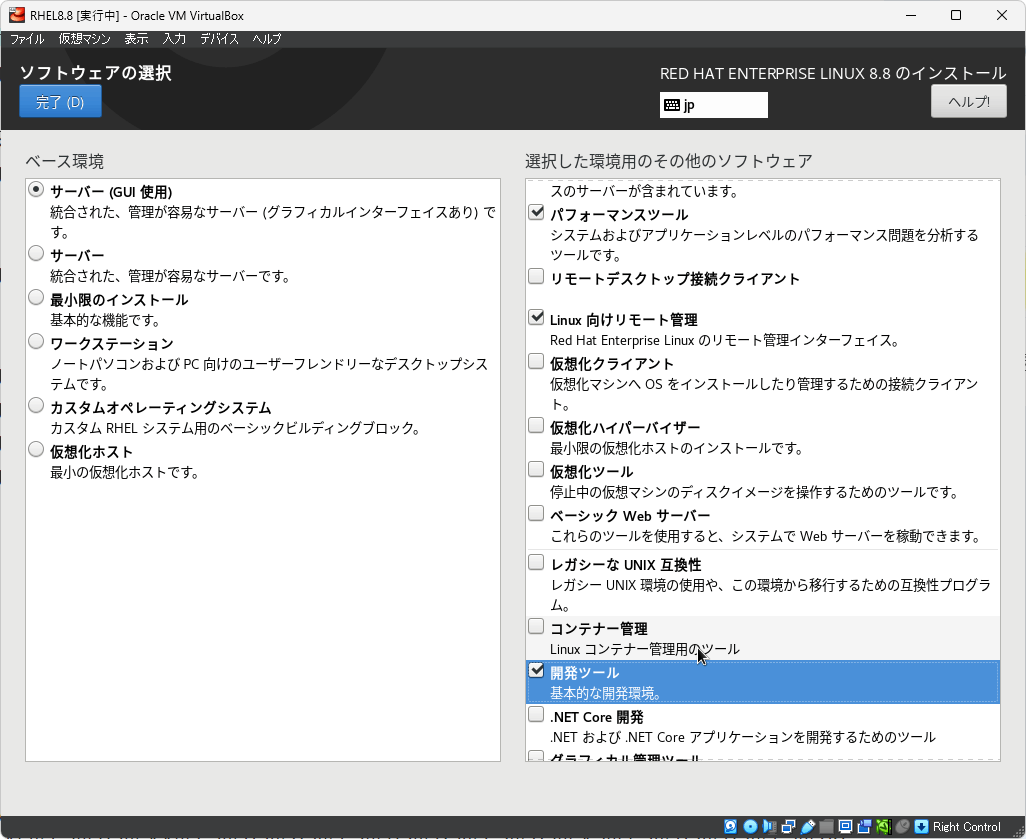Click the network adapters icon in the status bar
This screenshot has width=1026, height=839.
(x=788, y=827)
